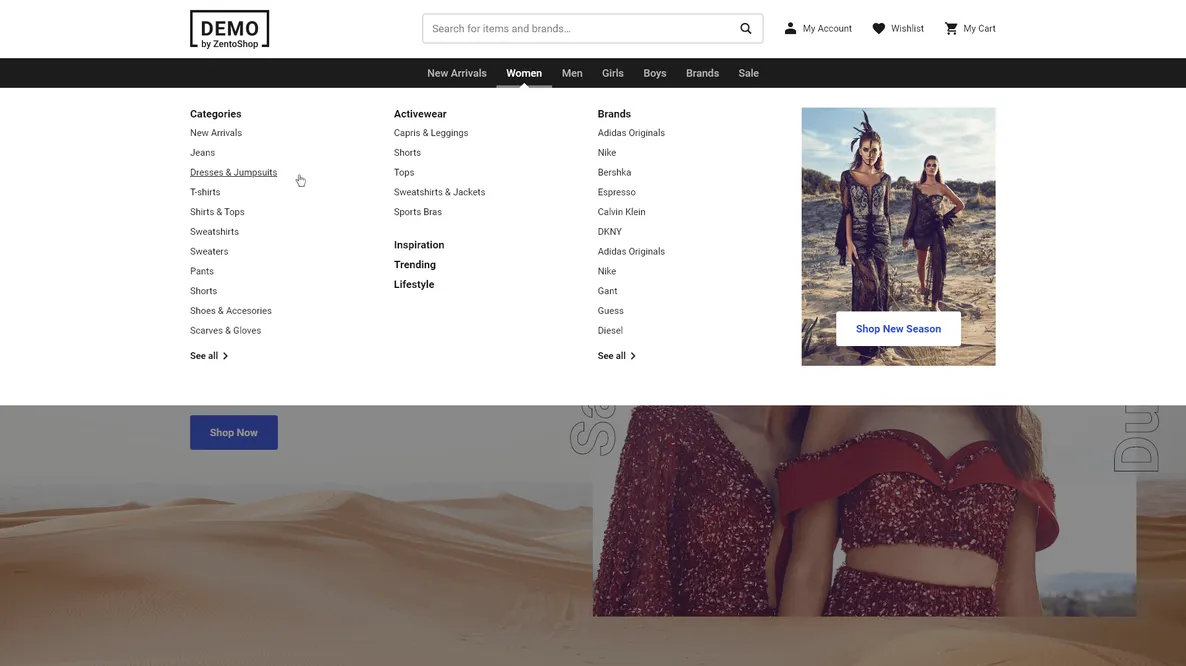The width and height of the screenshot is (1186, 666).
Task: Select Capris & Leggings under Activewear
Action: 430,133
